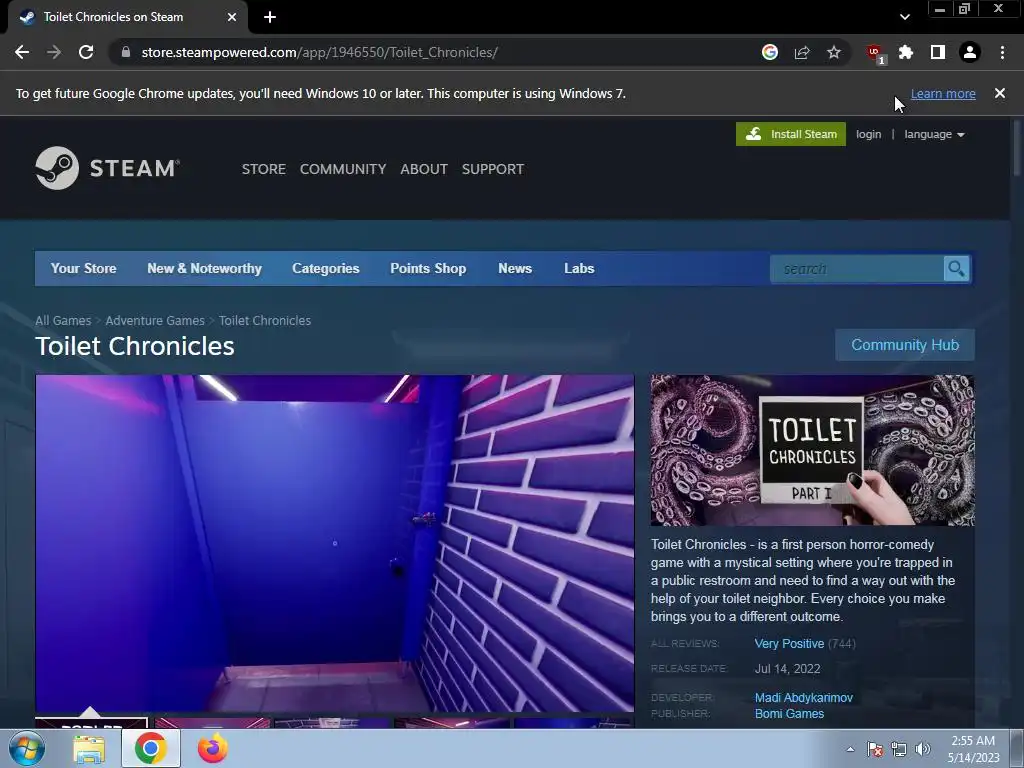Select the Your Store tab
1024x768 pixels.
84,268
